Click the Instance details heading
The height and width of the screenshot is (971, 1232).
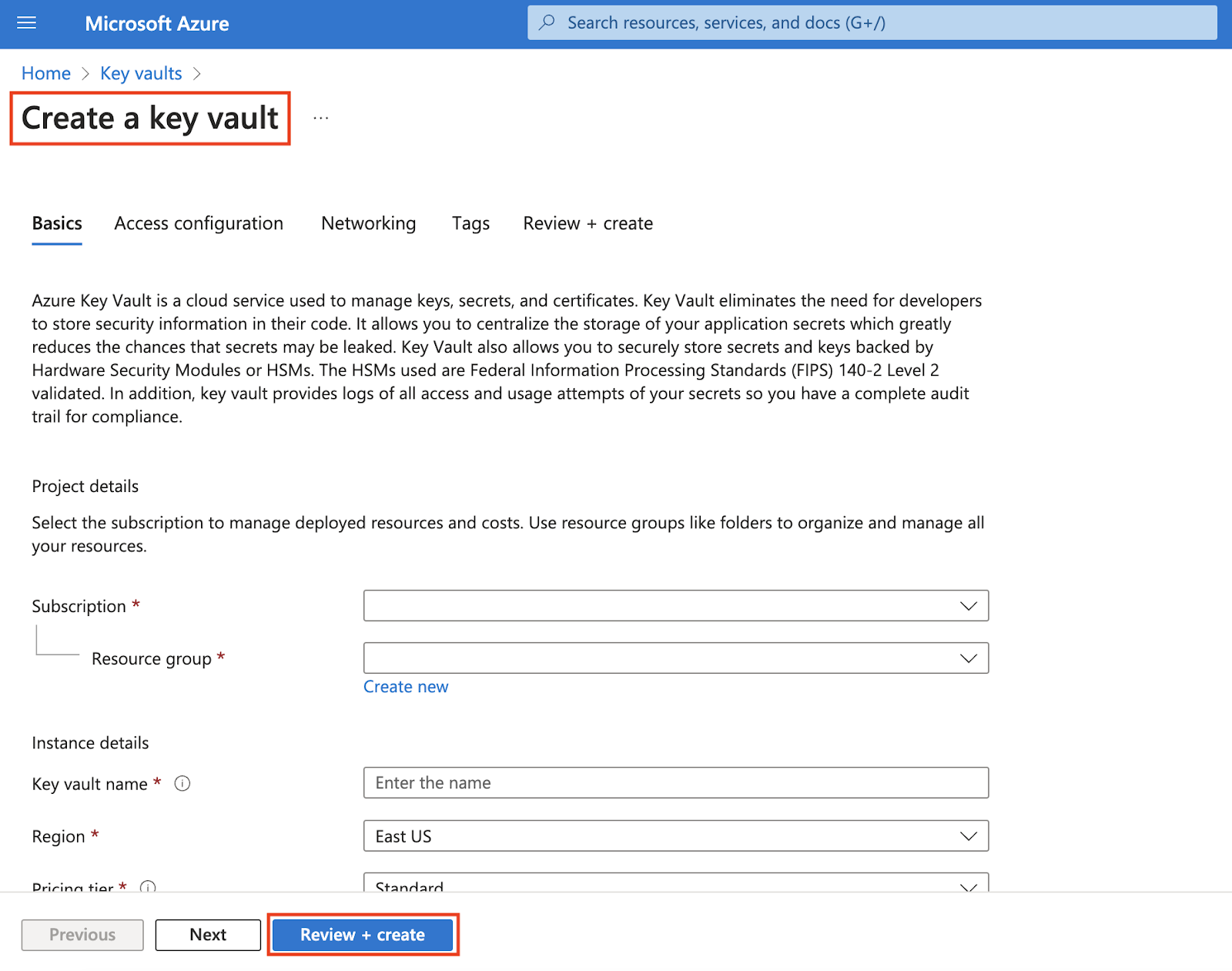(x=90, y=743)
